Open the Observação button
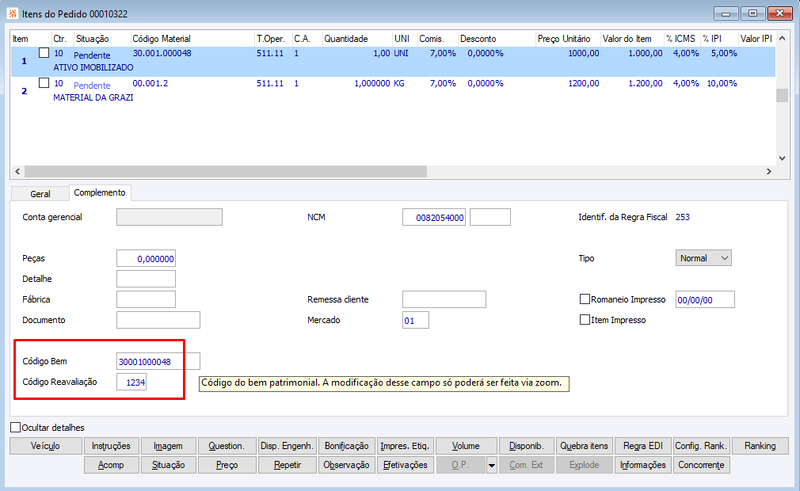Viewport: 800px width, 491px height. pos(346,465)
